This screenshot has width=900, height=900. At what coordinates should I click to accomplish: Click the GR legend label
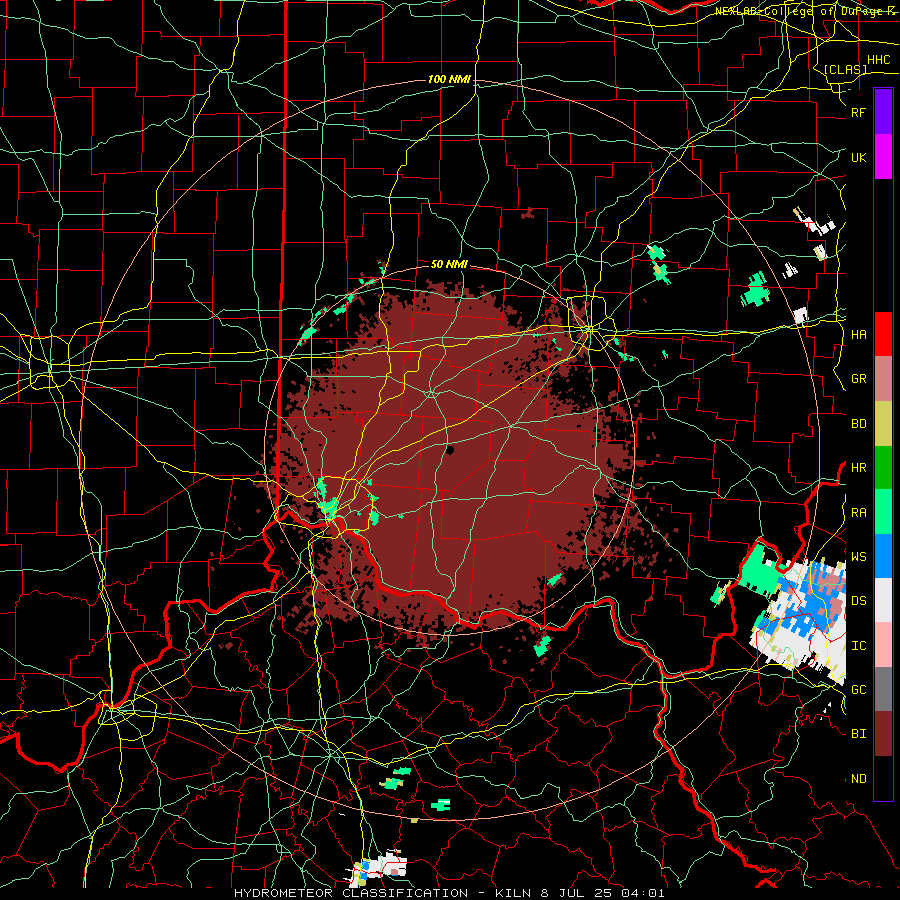tap(858, 379)
